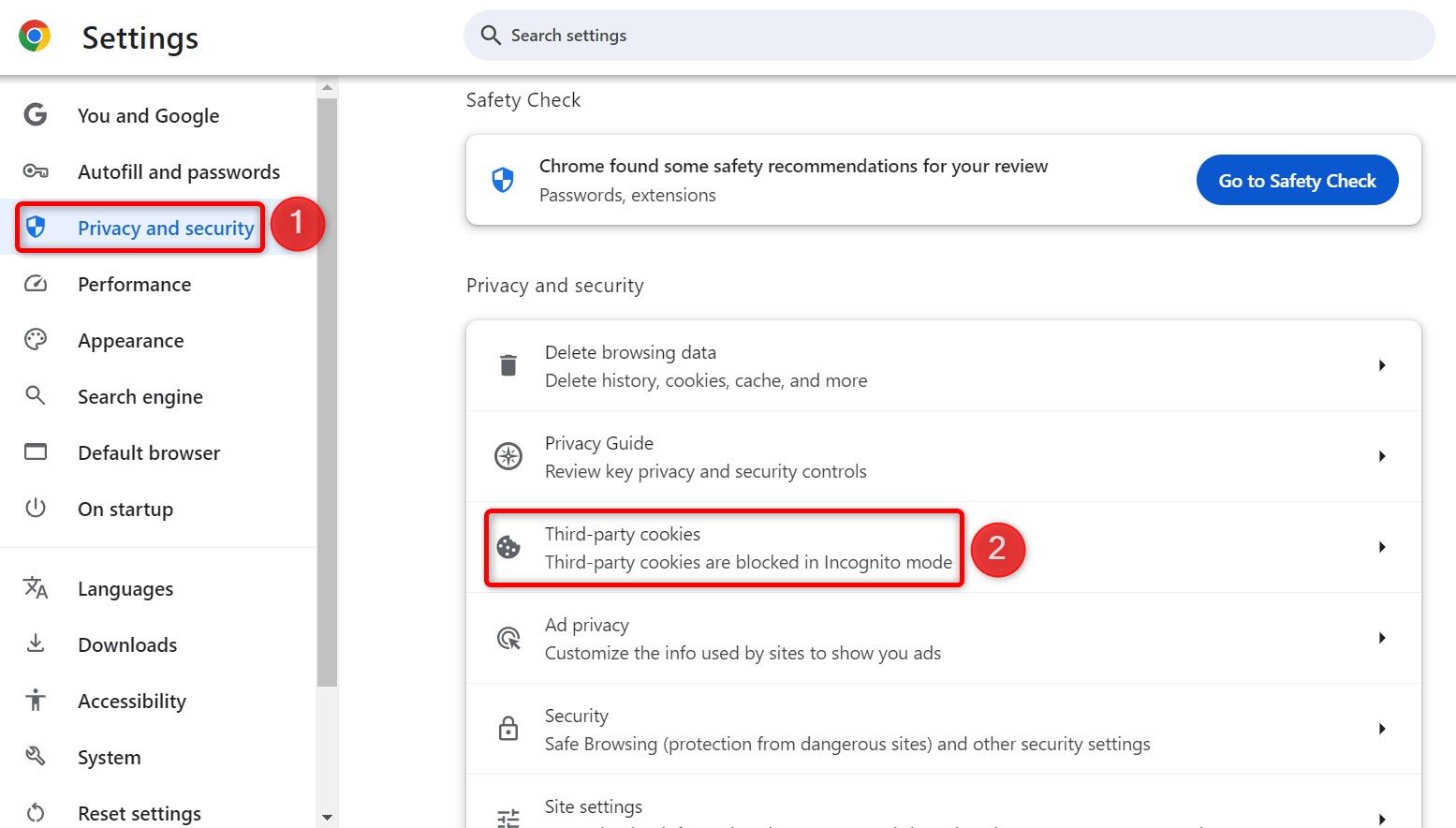Viewport: 1456px width, 828px height.
Task: Open the Privacy Guide via its chevron
Action: tap(1382, 456)
